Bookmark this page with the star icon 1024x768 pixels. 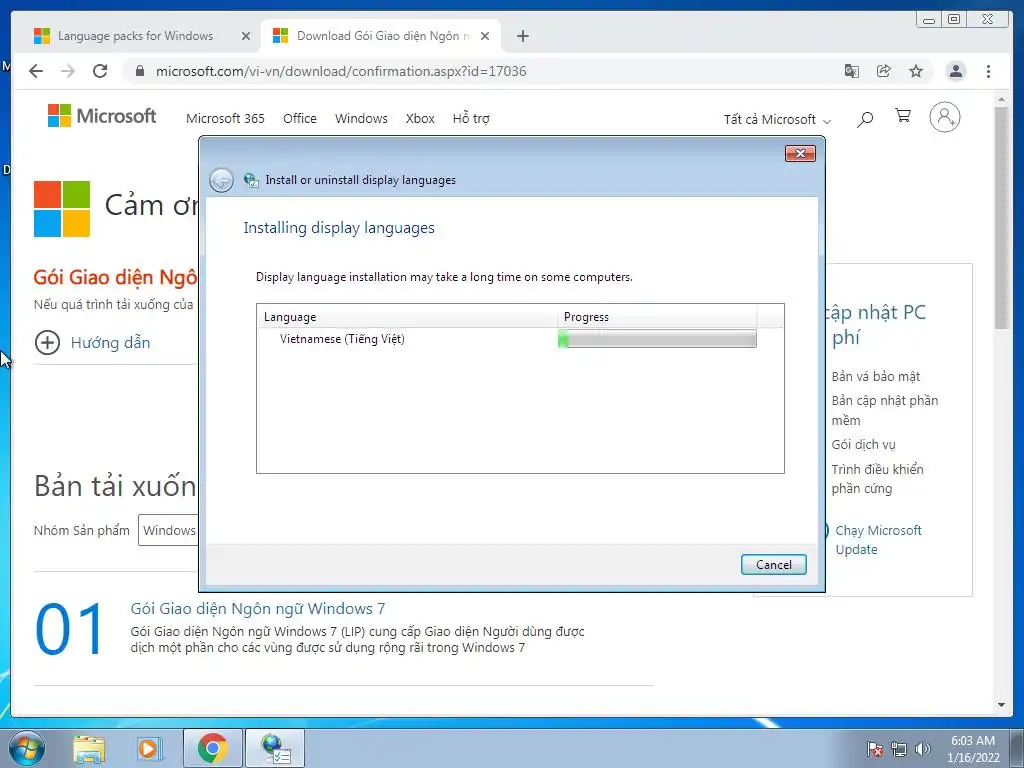tap(916, 71)
